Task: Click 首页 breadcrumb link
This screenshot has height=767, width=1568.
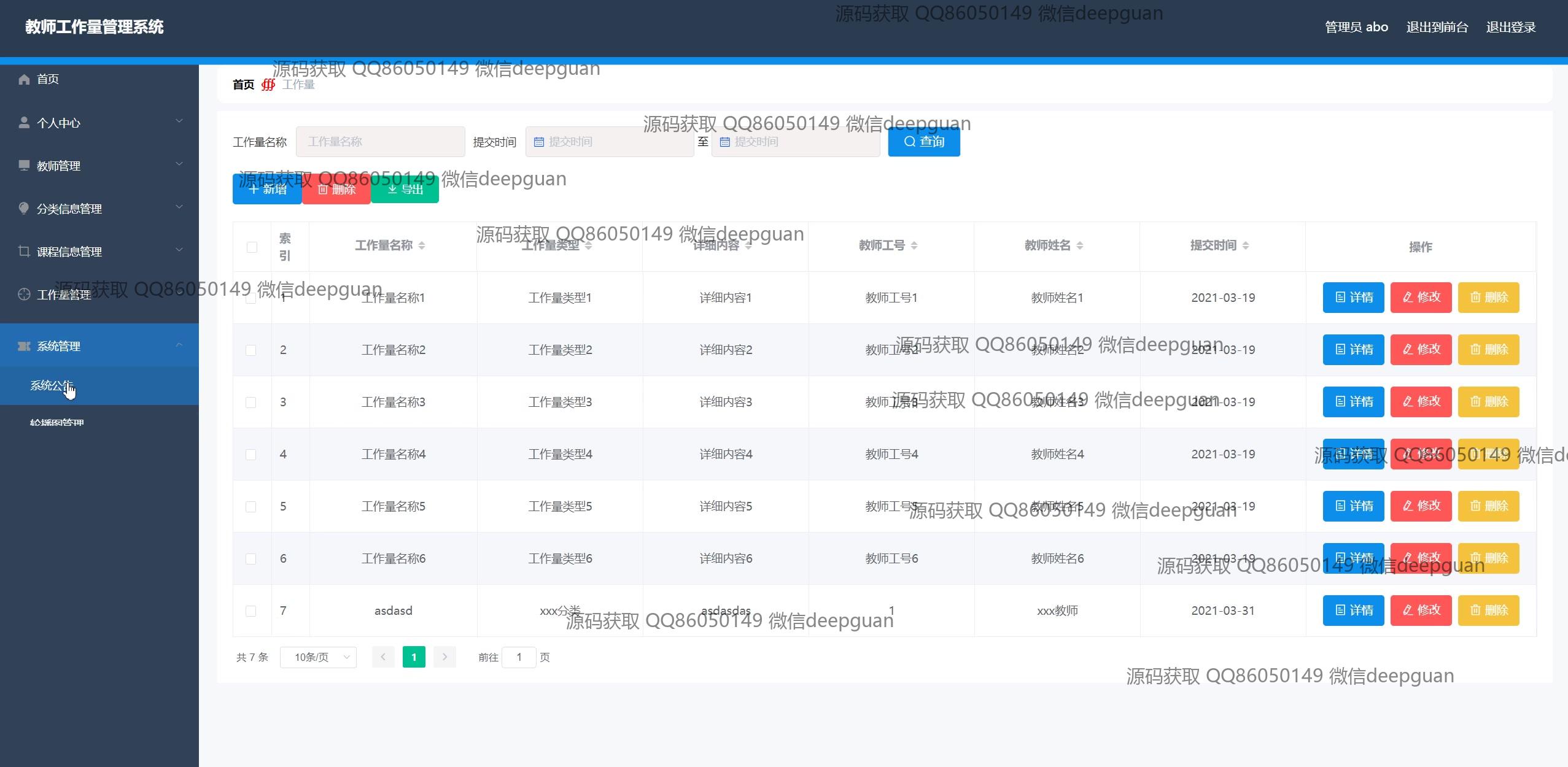Action: (243, 85)
